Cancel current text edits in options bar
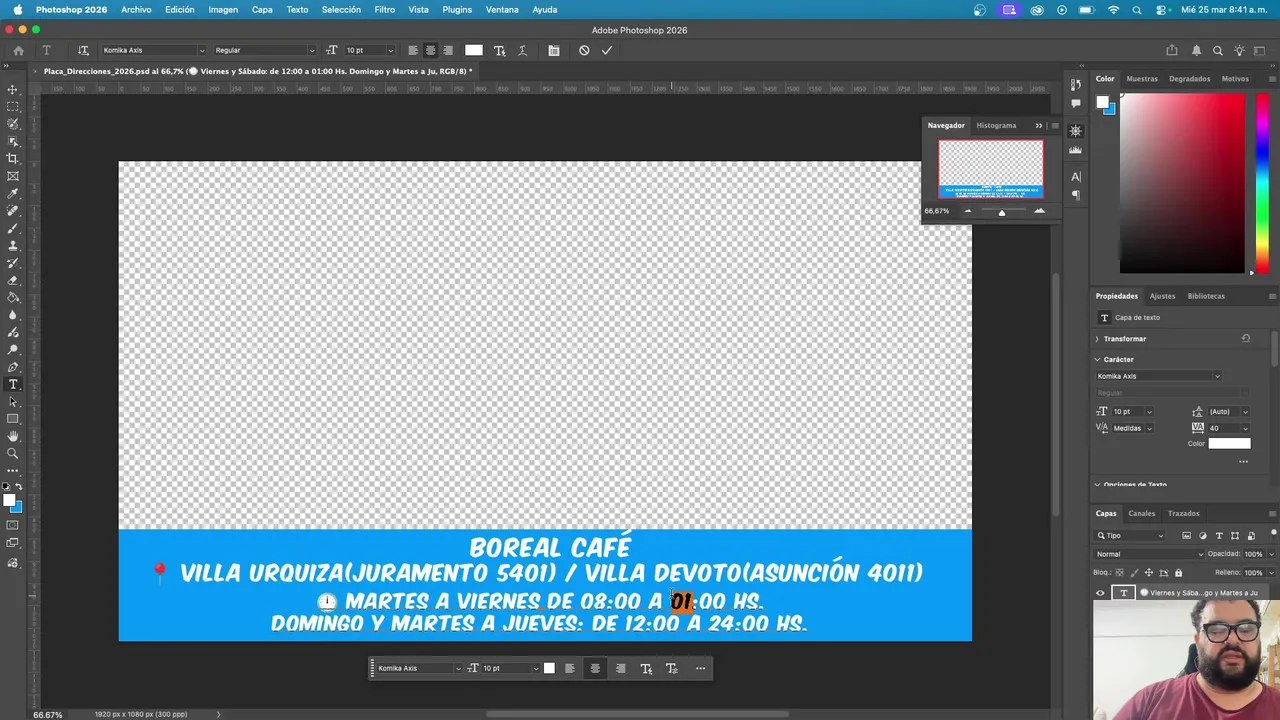 click(584, 50)
